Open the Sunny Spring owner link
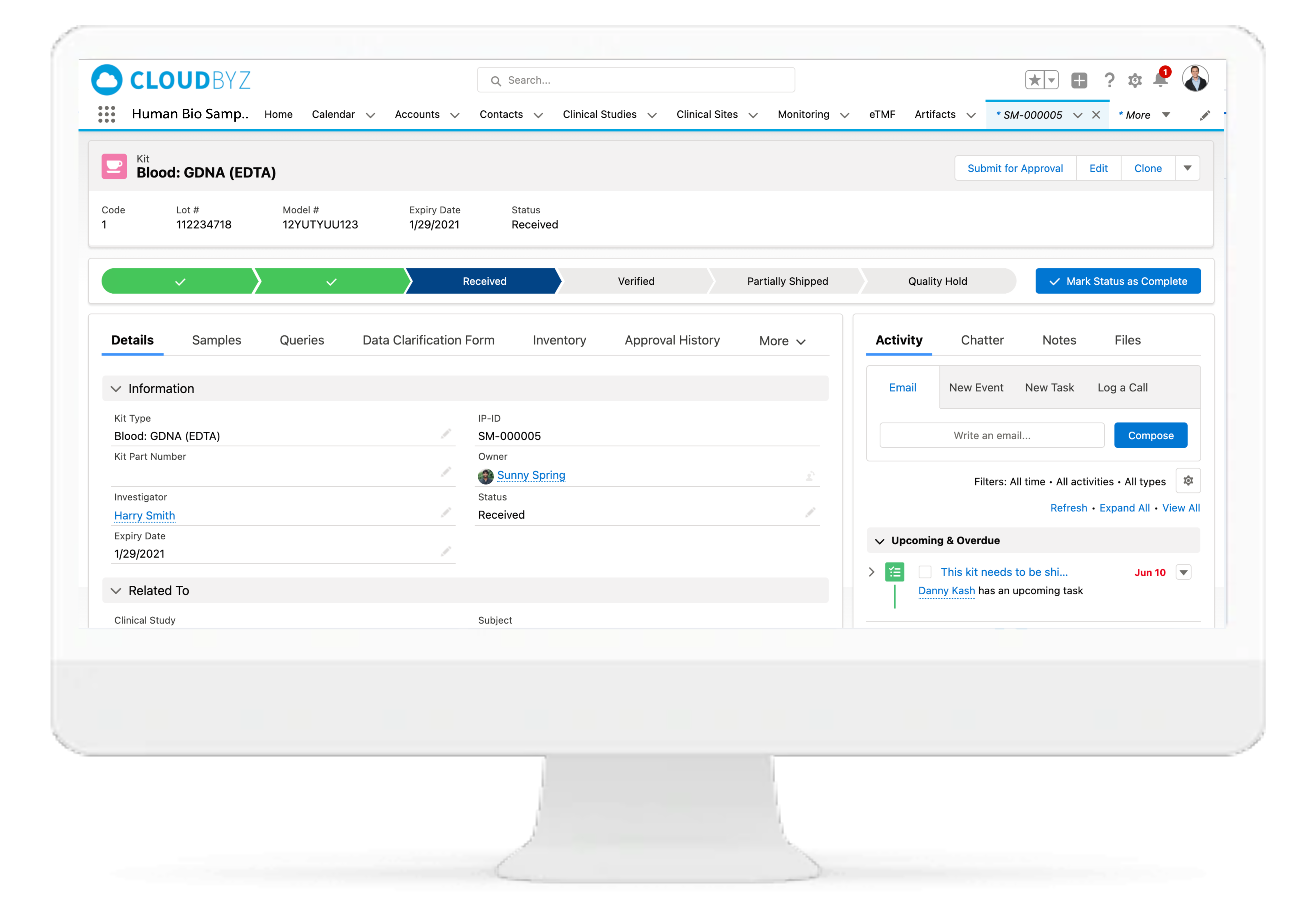This screenshot has width=1316, height=911. (531, 475)
